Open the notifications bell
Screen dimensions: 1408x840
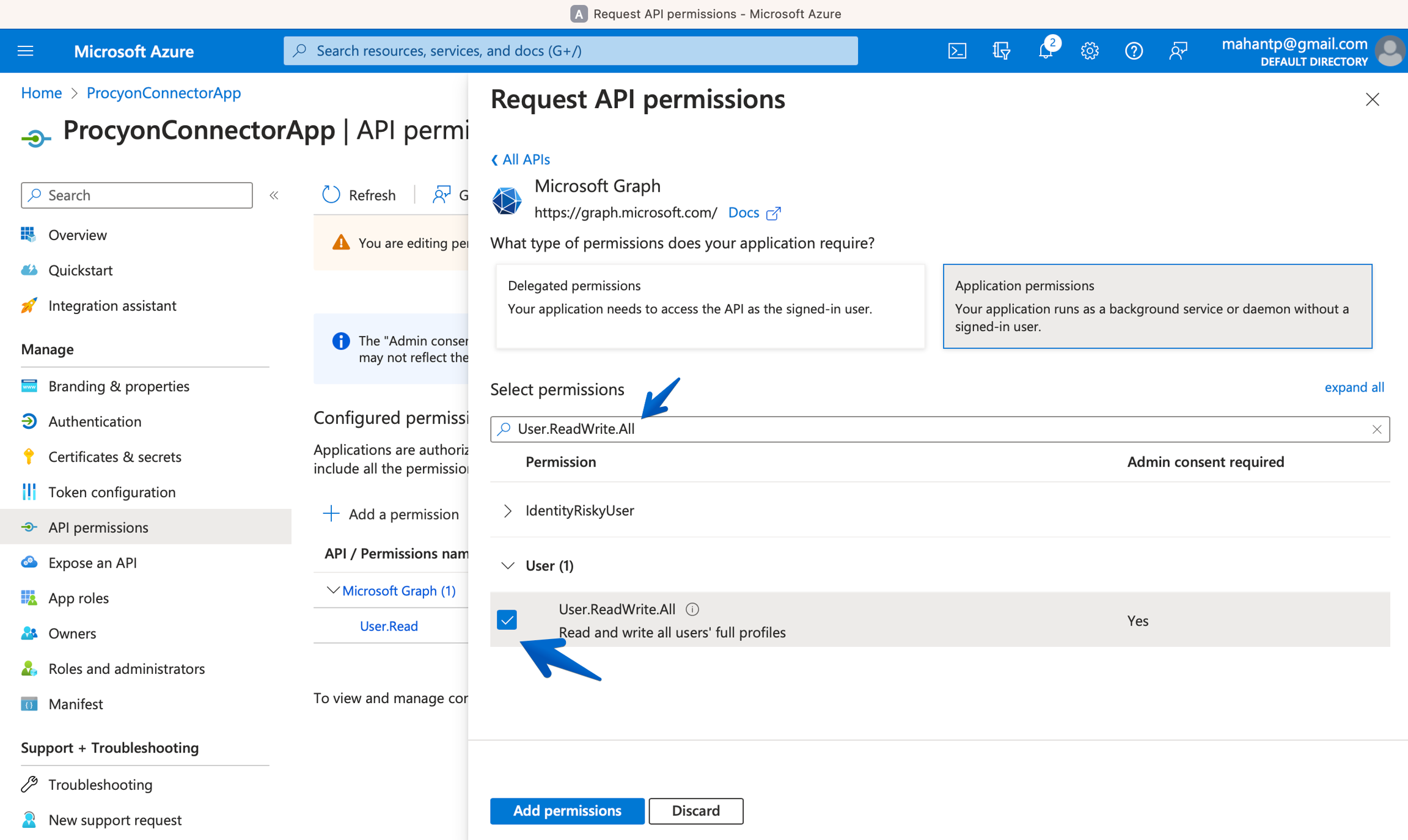1046,51
